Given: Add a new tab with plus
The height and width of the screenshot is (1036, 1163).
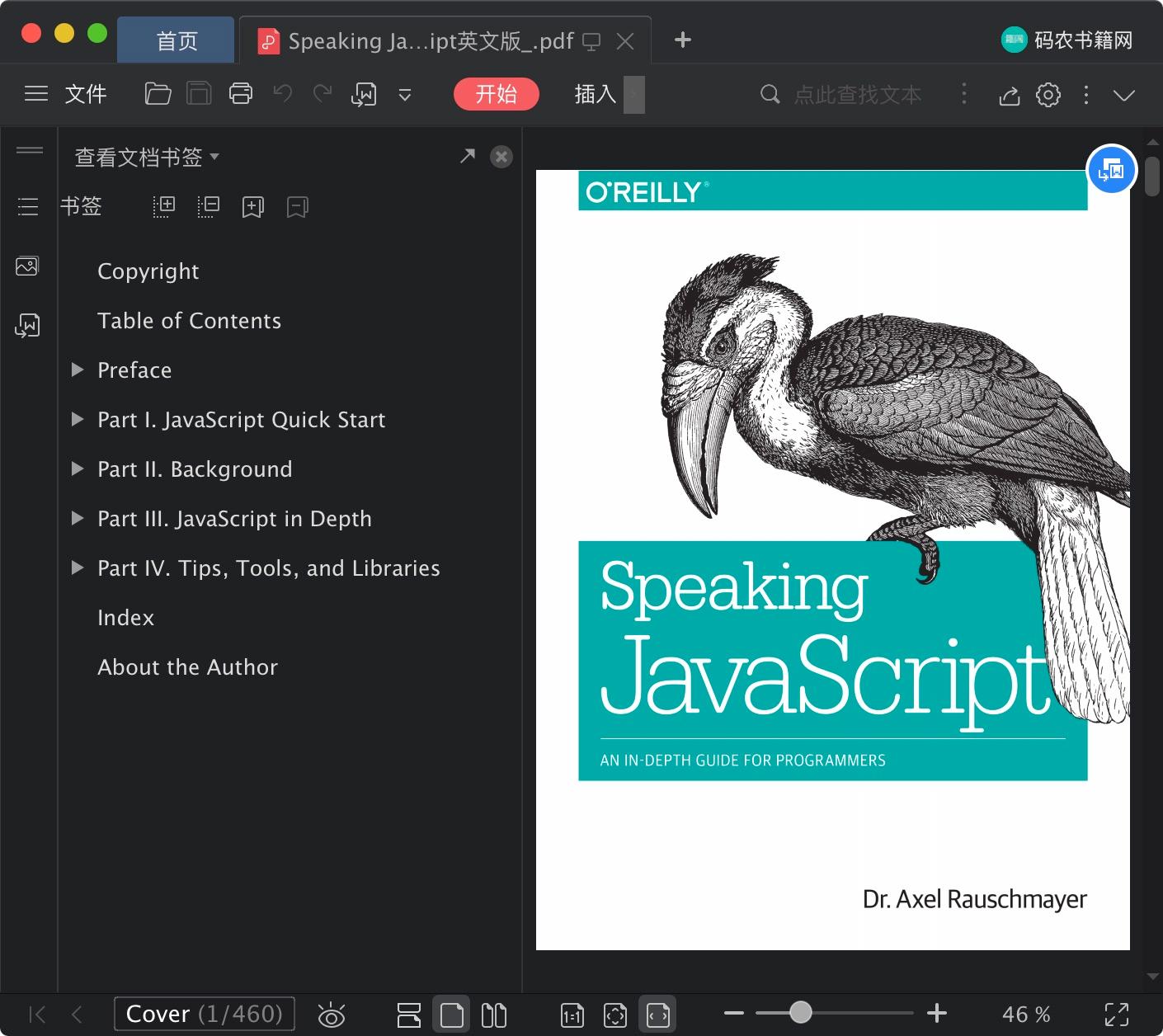Looking at the screenshot, I should coord(683,40).
